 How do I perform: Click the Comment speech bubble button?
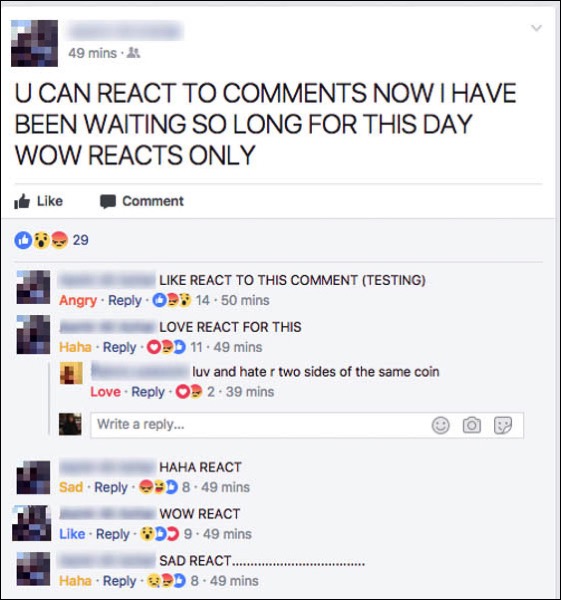click(142, 201)
